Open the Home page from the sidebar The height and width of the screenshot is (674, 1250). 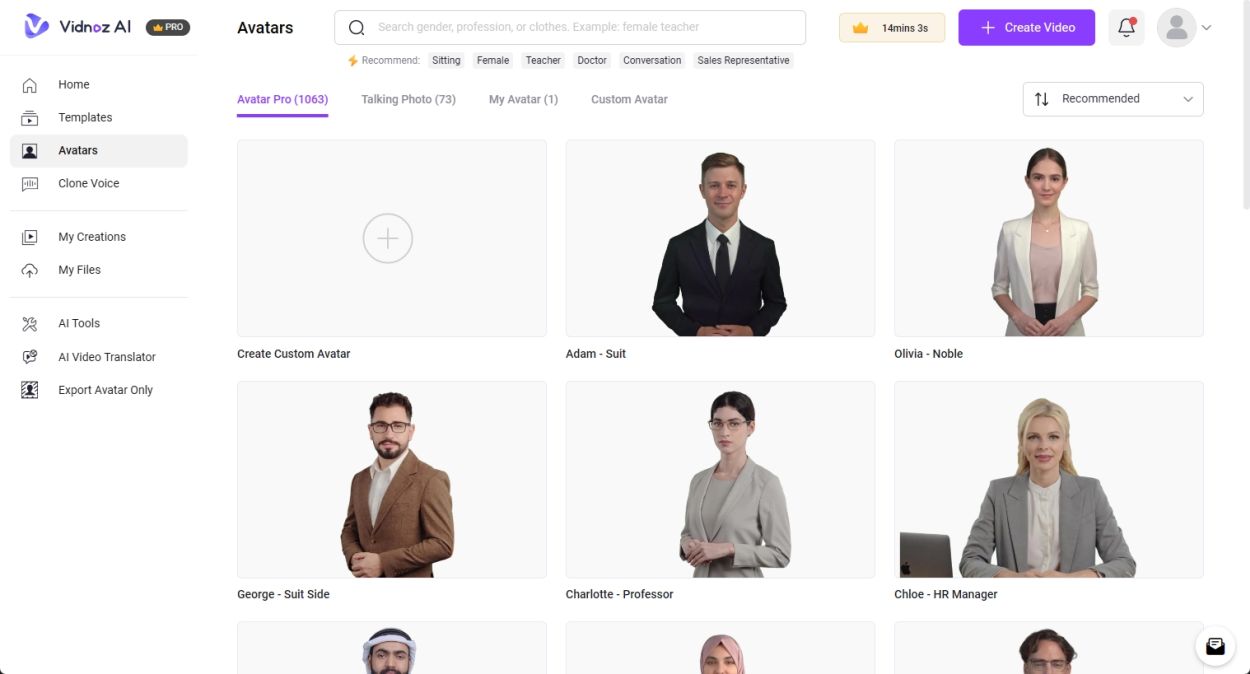point(73,84)
